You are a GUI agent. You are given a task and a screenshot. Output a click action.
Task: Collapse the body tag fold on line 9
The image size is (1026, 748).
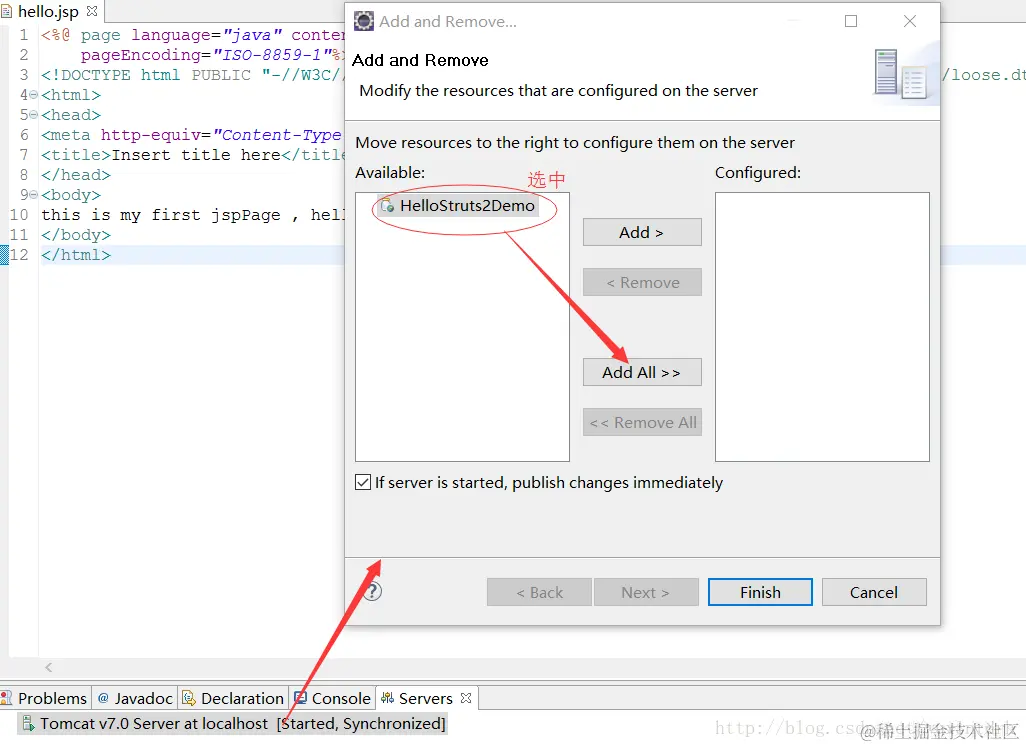(x=34, y=195)
